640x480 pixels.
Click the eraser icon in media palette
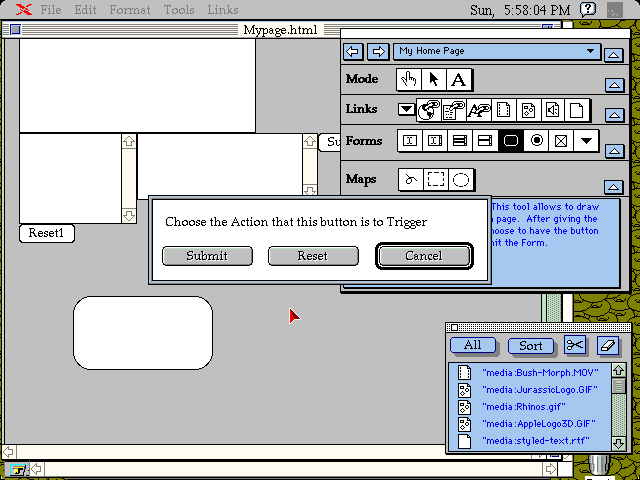[x=608, y=346]
